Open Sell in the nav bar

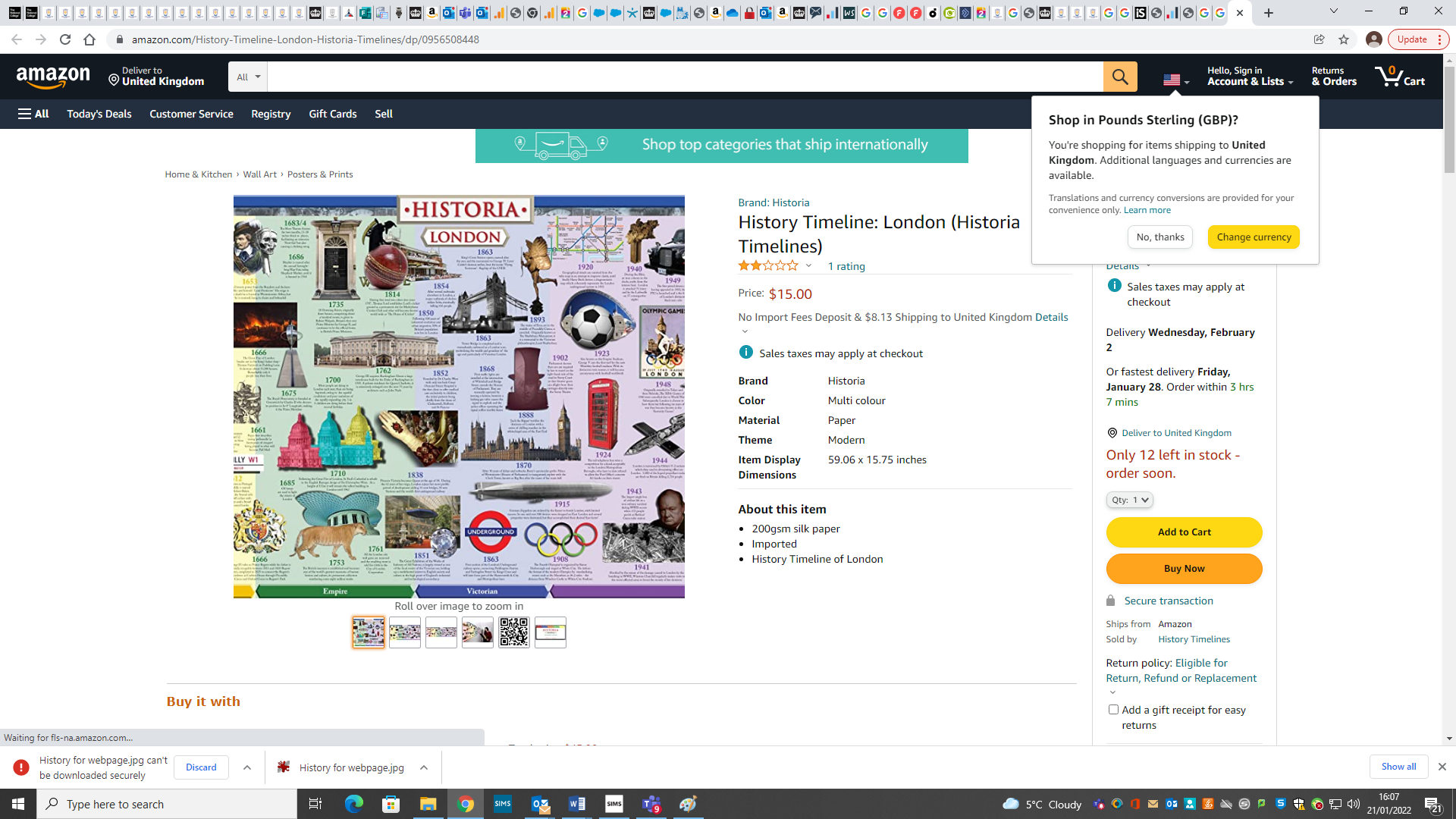[x=384, y=114]
